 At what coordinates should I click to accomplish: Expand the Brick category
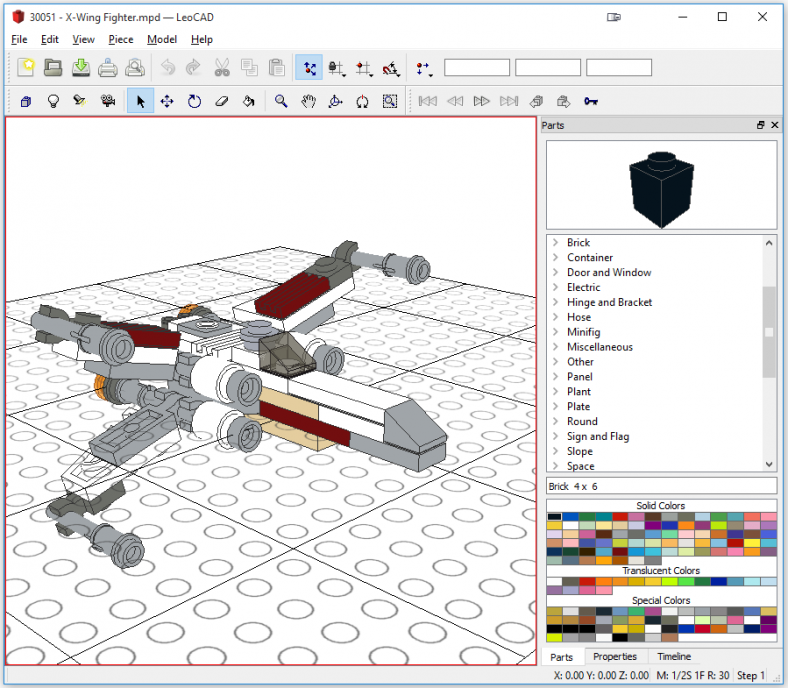pos(555,242)
